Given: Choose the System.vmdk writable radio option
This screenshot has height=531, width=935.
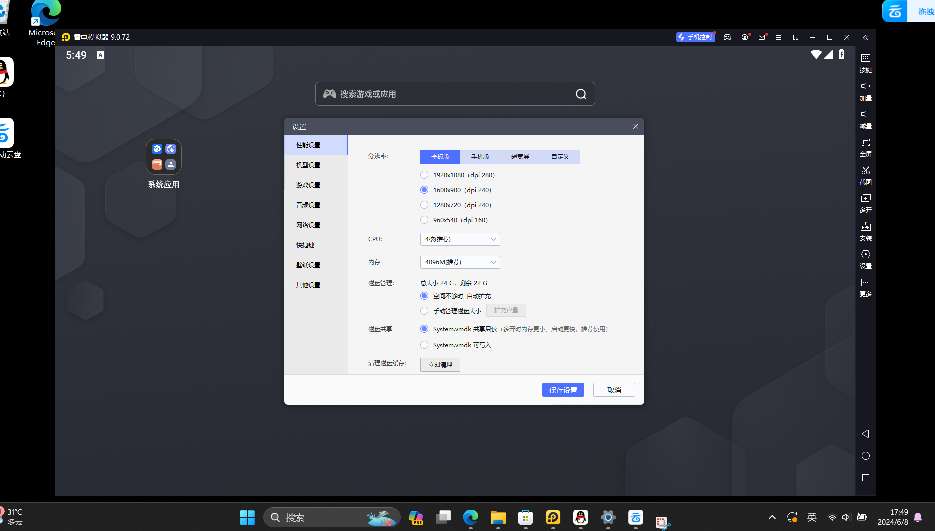Looking at the screenshot, I should [424, 344].
